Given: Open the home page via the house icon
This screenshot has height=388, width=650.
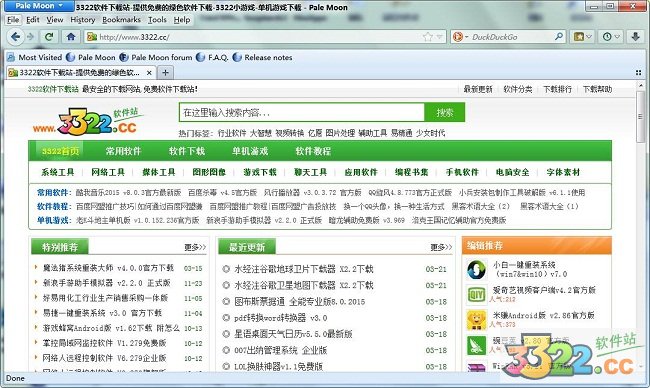Looking at the screenshot, I should (x=71, y=37).
